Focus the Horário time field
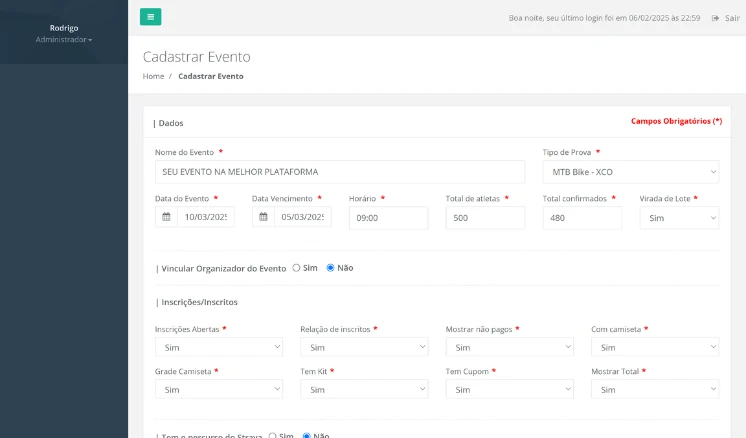The height and width of the screenshot is (438, 746). click(388, 218)
